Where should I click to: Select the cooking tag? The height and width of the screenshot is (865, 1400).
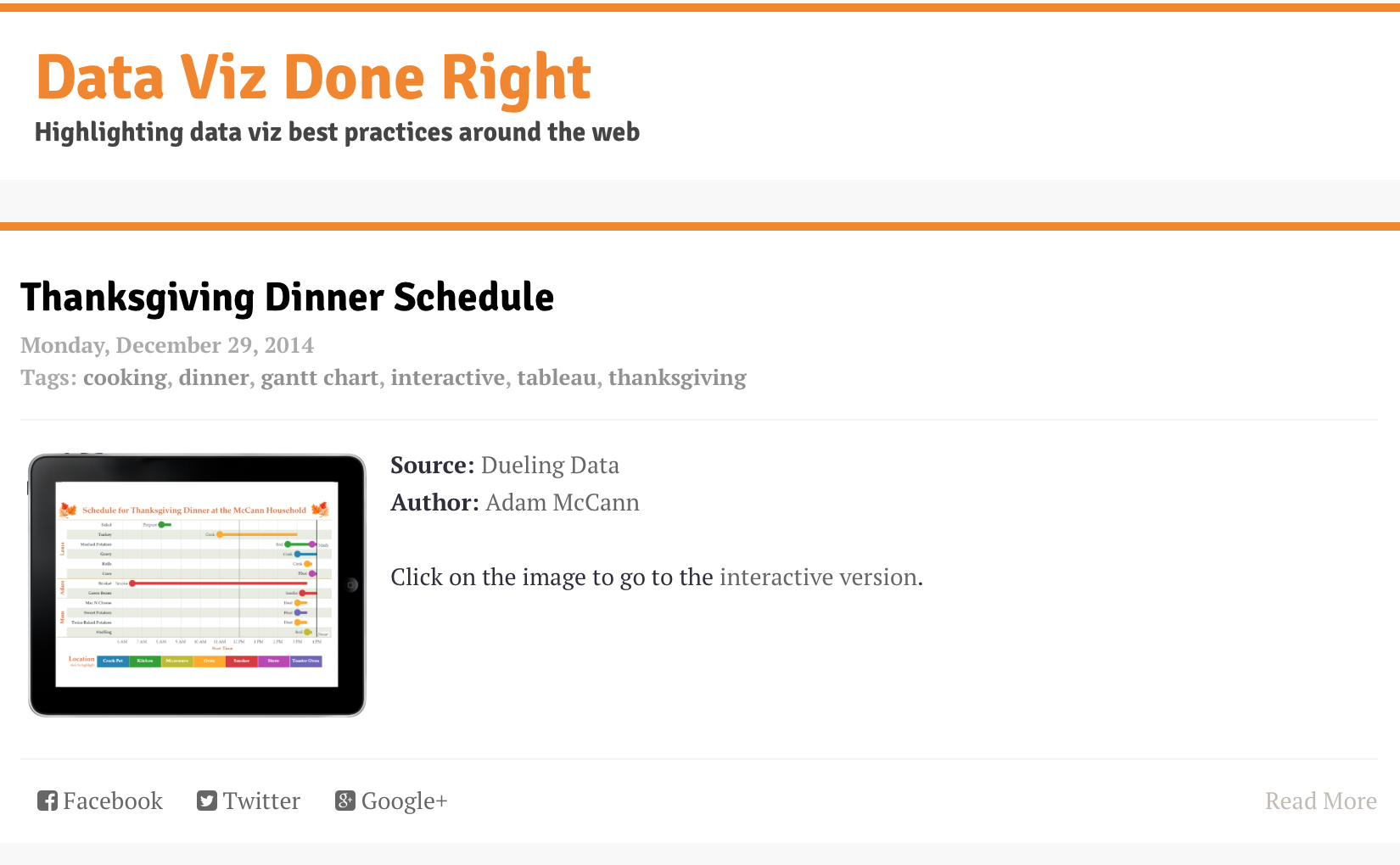click(x=125, y=377)
